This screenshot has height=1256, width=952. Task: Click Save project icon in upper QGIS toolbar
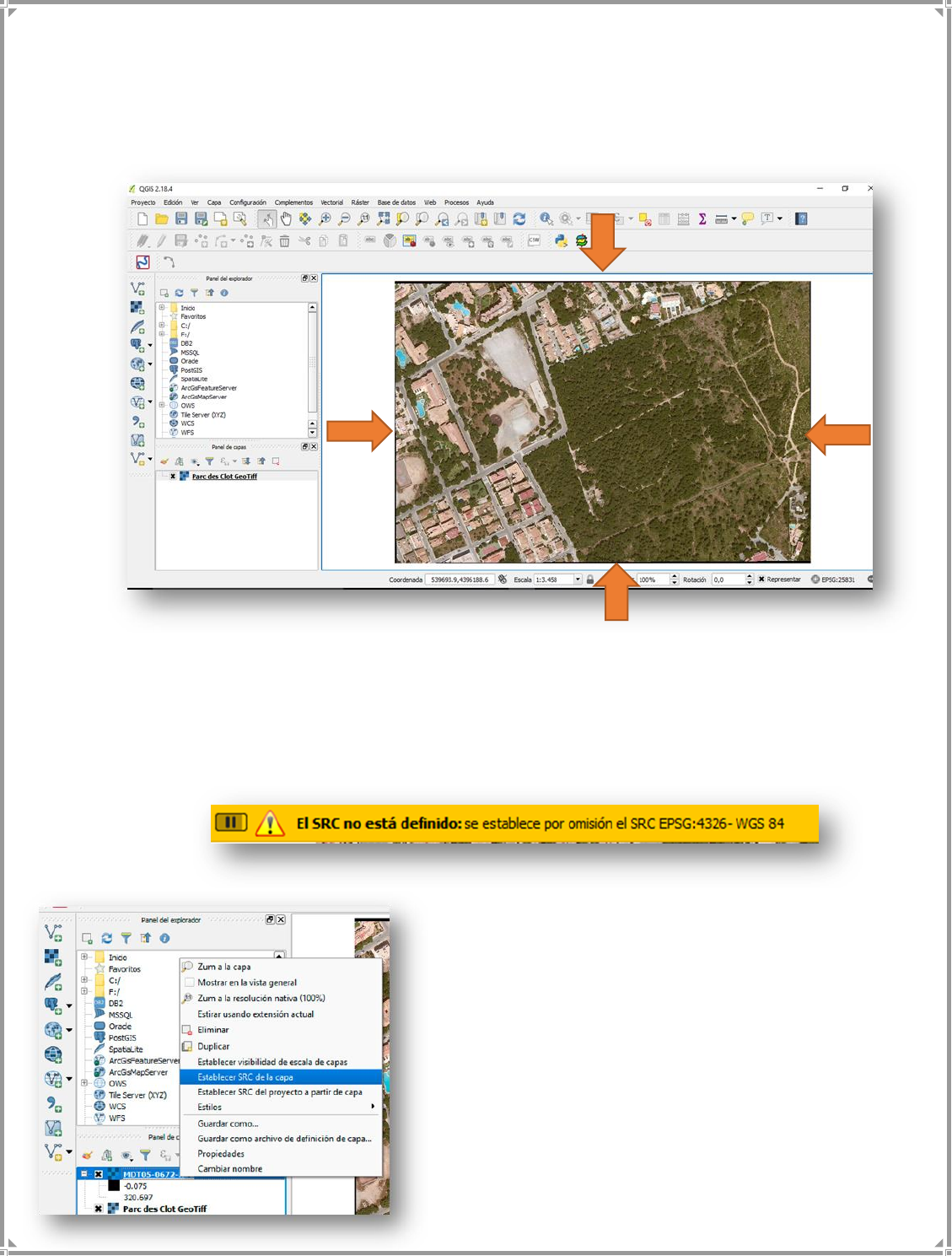(181, 218)
